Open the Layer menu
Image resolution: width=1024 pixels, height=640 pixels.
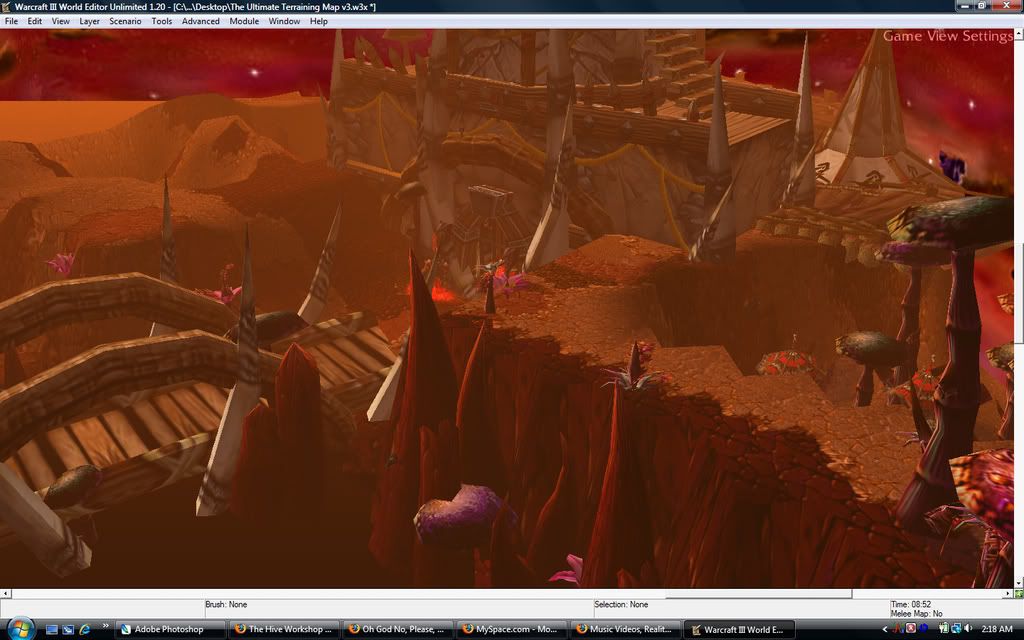[x=89, y=21]
